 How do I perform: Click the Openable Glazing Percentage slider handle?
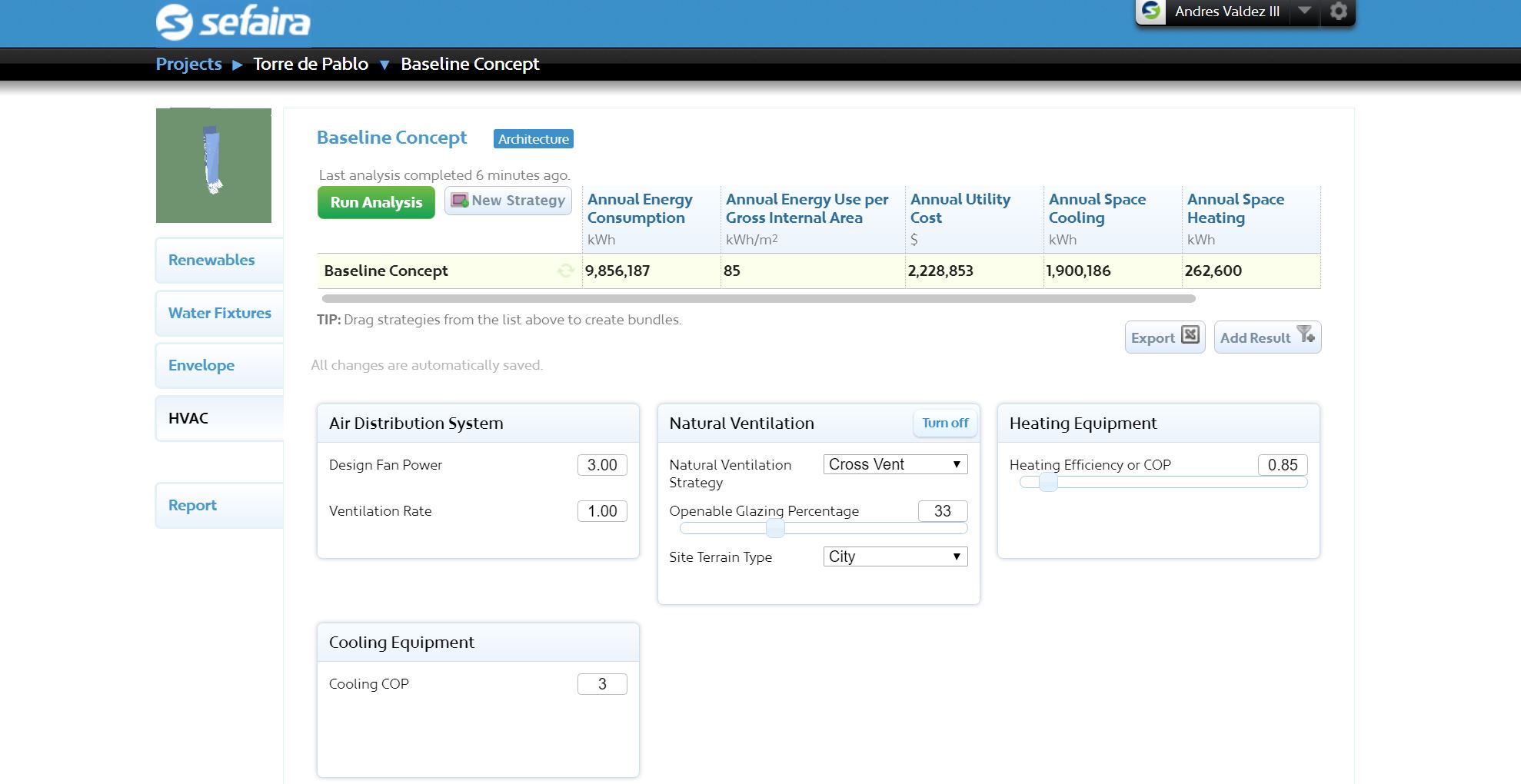(x=775, y=528)
